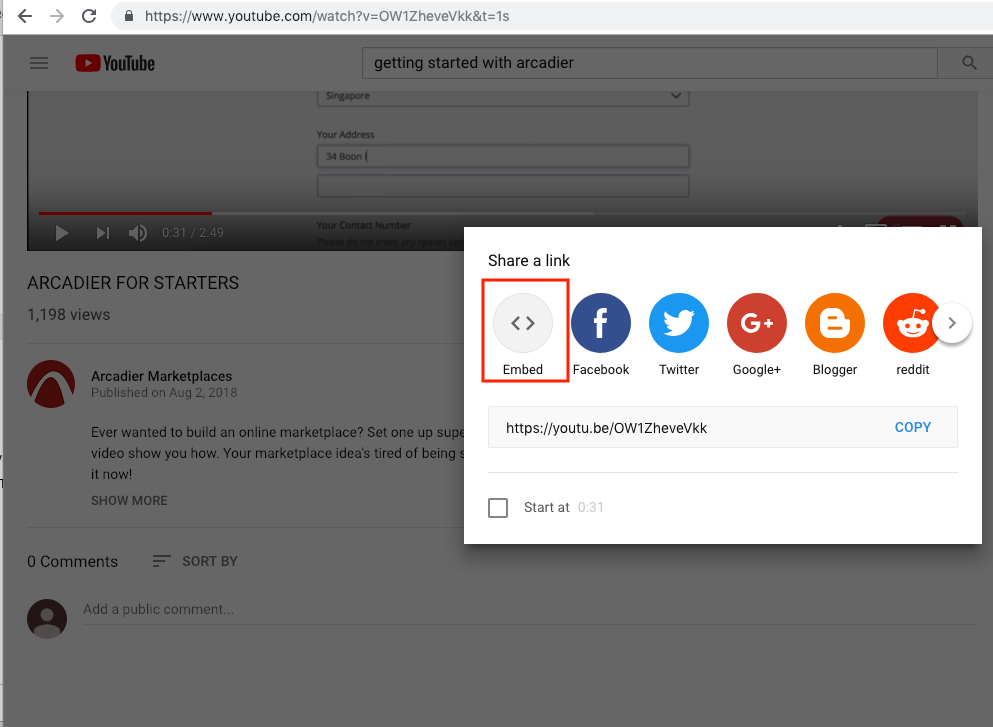Click the commenter profile avatar
This screenshot has width=993, height=727.
47,619
